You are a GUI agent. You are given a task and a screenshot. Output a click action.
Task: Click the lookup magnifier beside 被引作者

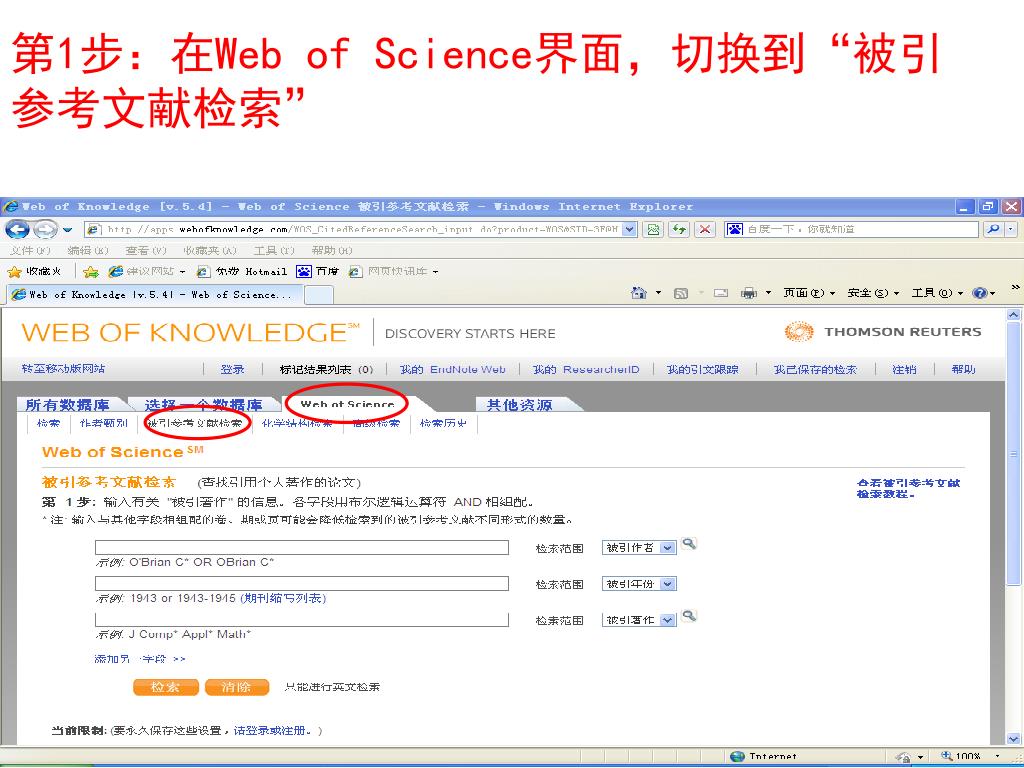pos(688,543)
